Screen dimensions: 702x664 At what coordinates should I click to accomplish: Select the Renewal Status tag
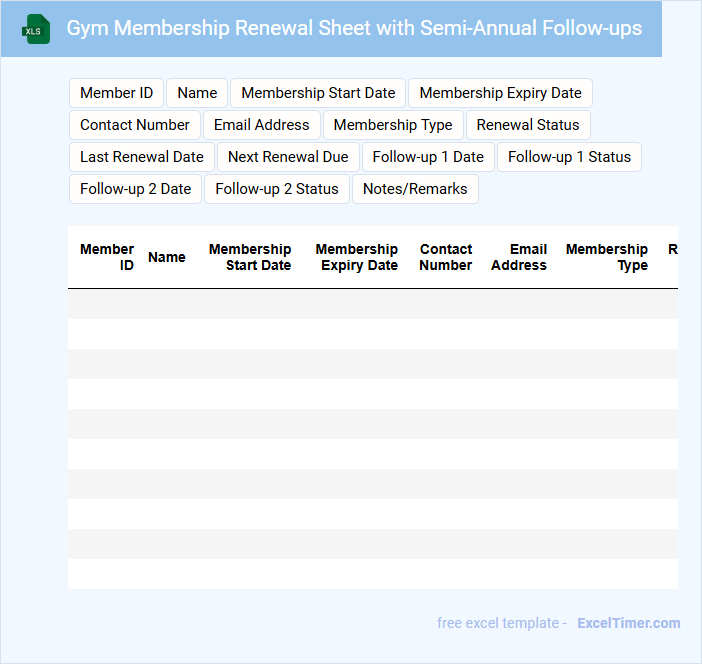pyautogui.click(x=528, y=125)
